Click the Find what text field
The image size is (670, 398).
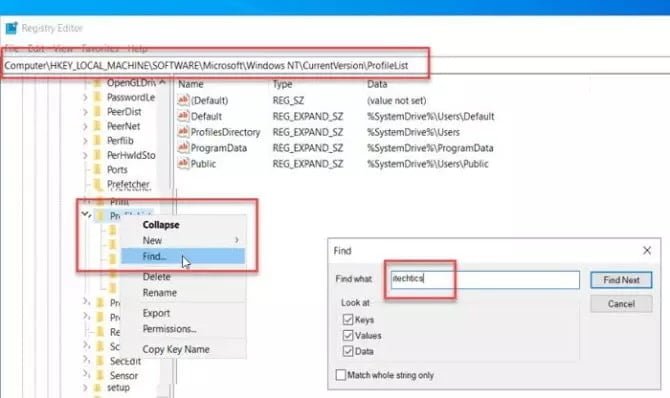485,279
